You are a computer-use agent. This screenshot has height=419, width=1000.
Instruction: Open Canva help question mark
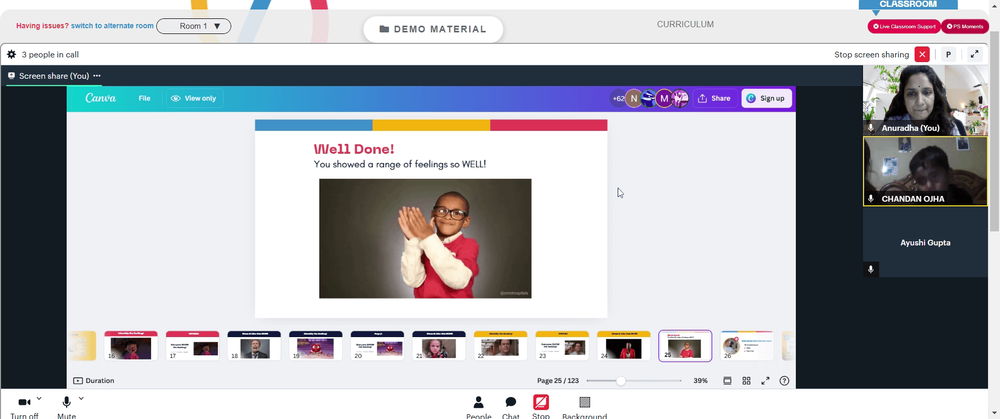(x=784, y=381)
